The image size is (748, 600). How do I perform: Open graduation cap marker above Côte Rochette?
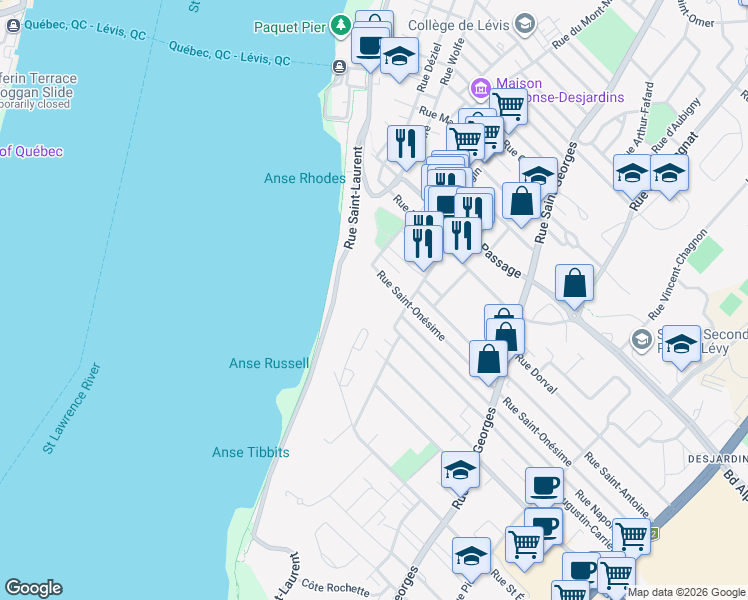point(471,559)
